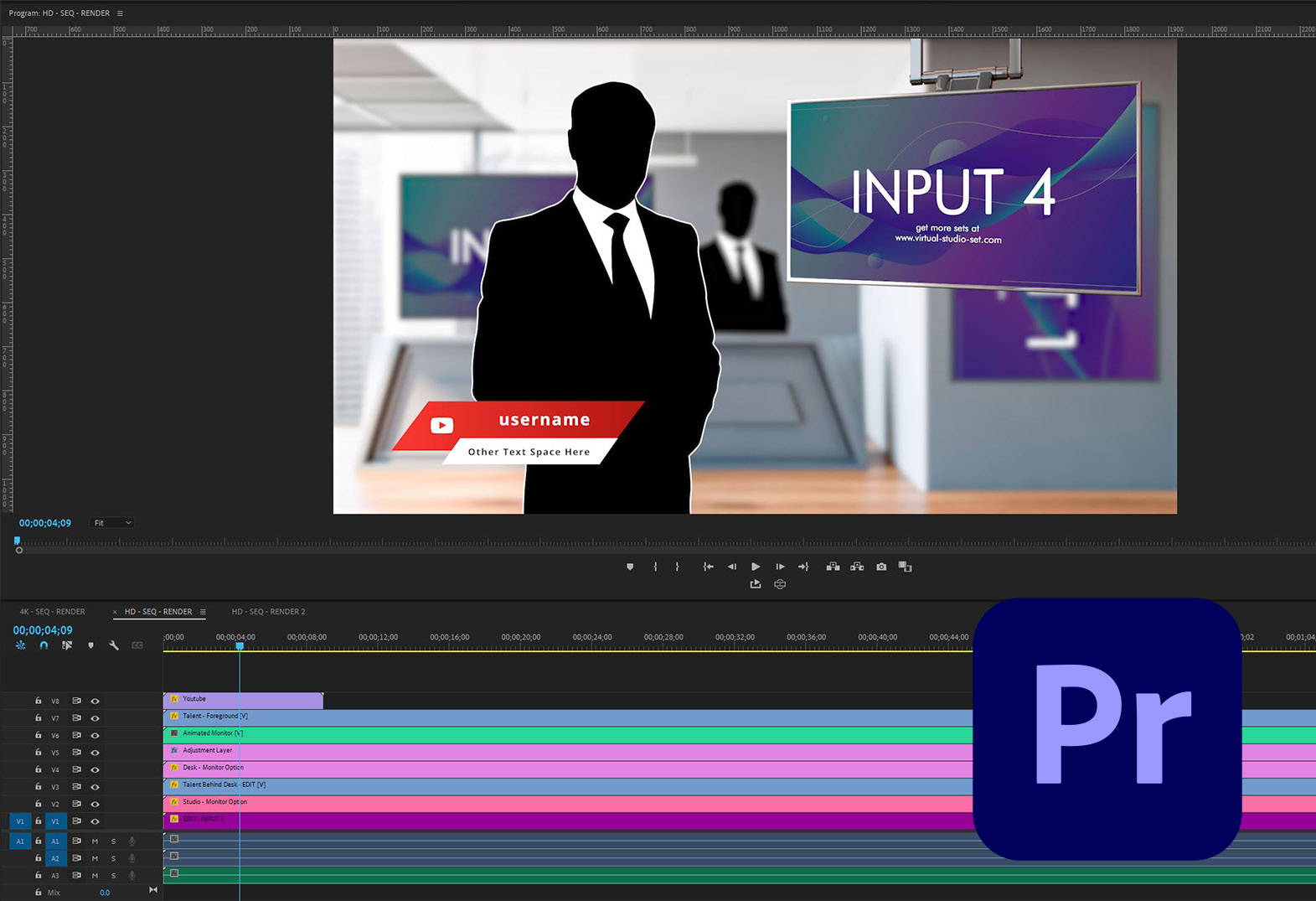Toggle timeline Snap magnet icon
The height and width of the screenshot is (901, 1316).
pyautogui.click(x=44, y=645)
